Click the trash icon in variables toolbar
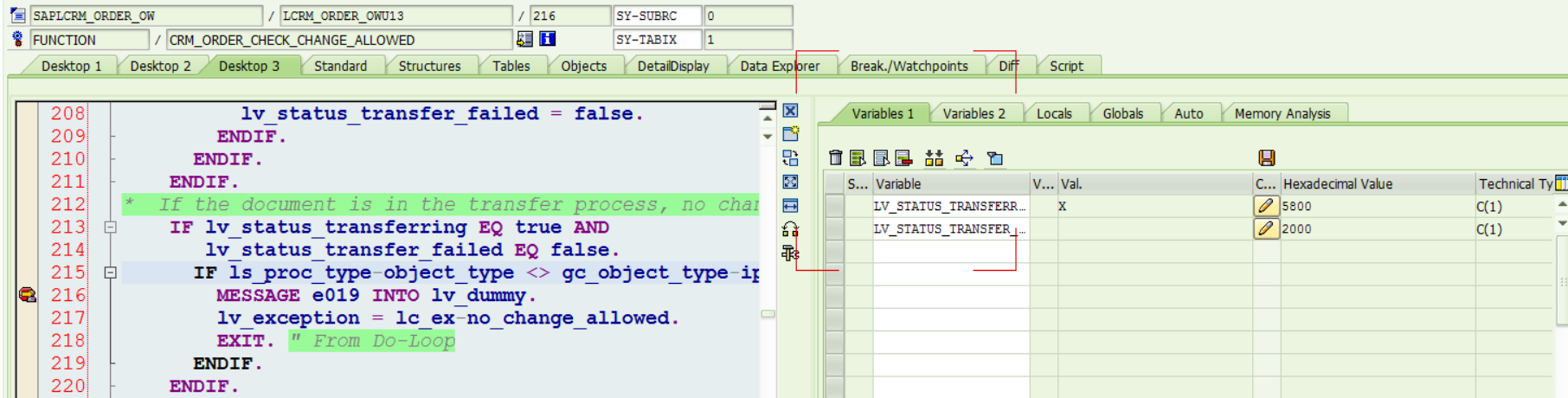Viewport: 1568px width, 398px height. point(835,157)
